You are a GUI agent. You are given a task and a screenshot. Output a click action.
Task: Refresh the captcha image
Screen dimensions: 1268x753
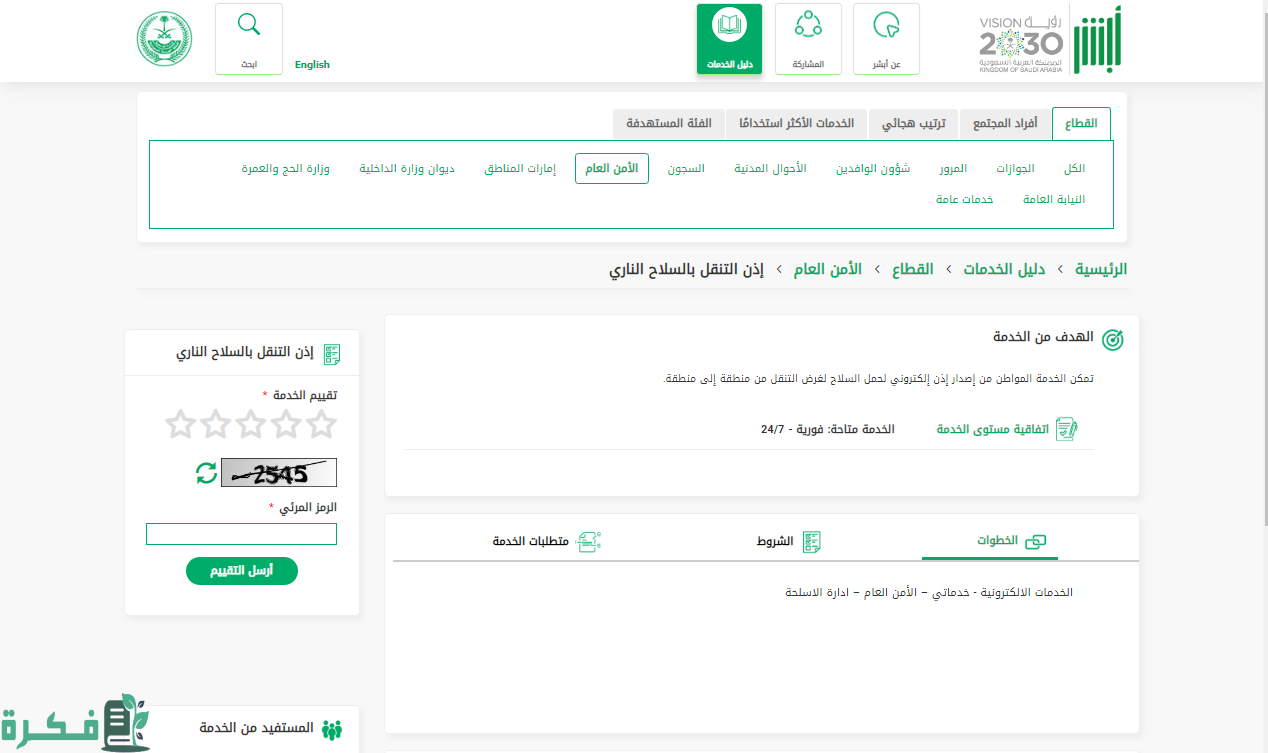206,473
